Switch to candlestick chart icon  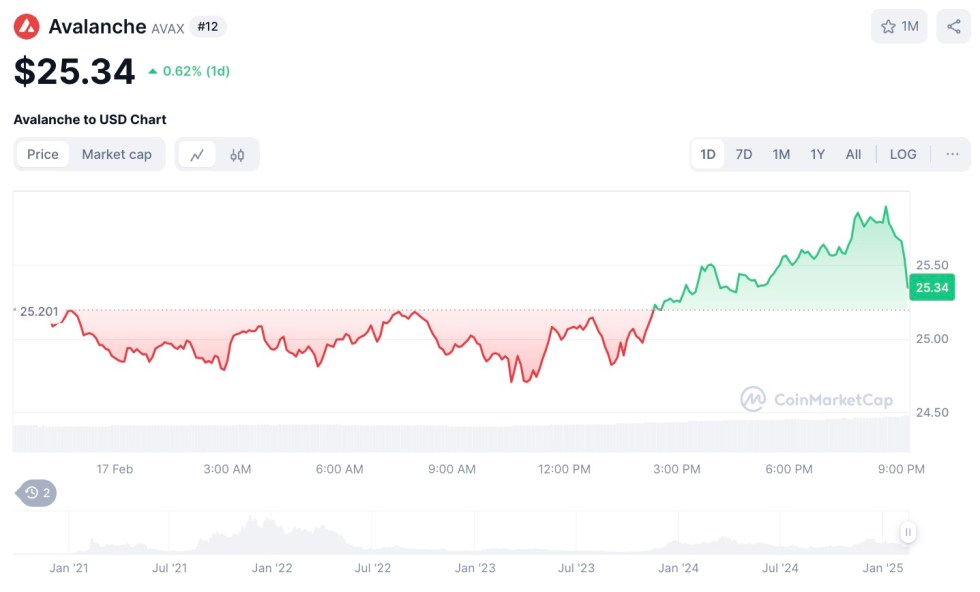tap(237, 155)
